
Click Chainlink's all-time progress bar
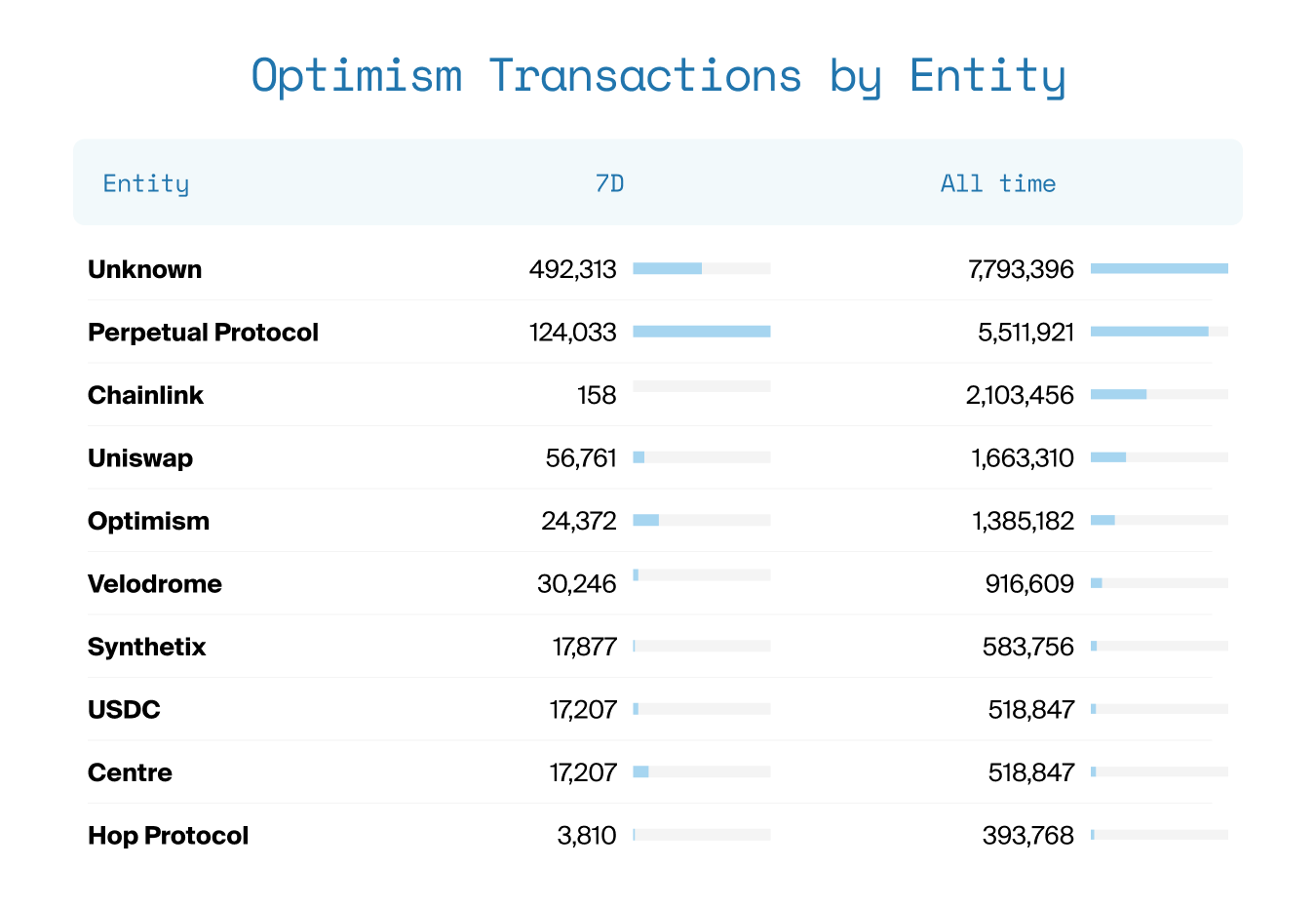click(1158, 394)
